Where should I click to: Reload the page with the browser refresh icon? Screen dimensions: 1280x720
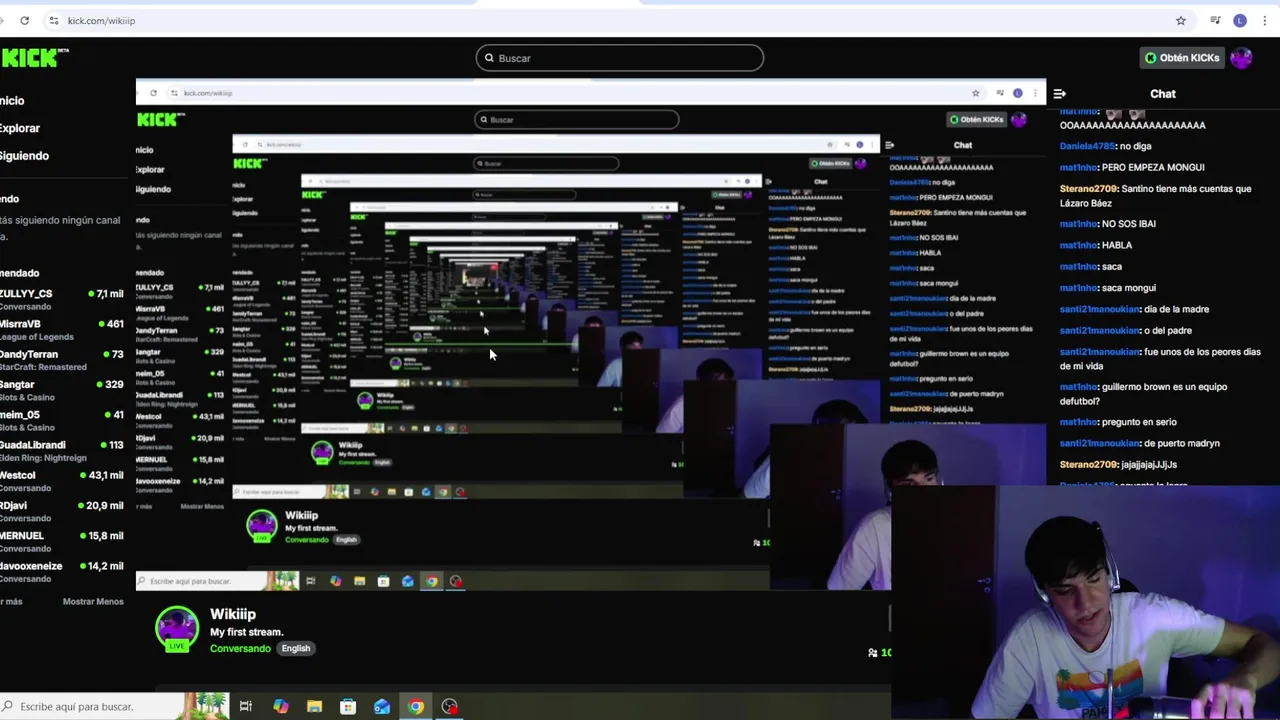pyautogui.click(x=24, y=20)
